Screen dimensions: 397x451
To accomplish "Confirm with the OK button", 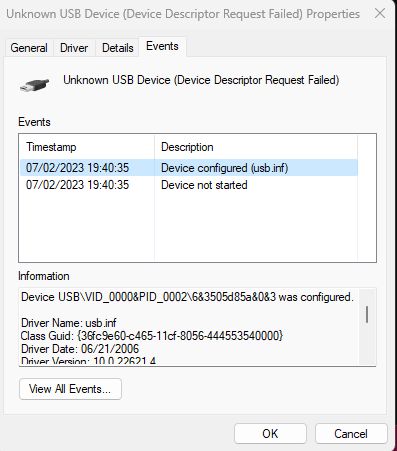I will tap(270, 433).
